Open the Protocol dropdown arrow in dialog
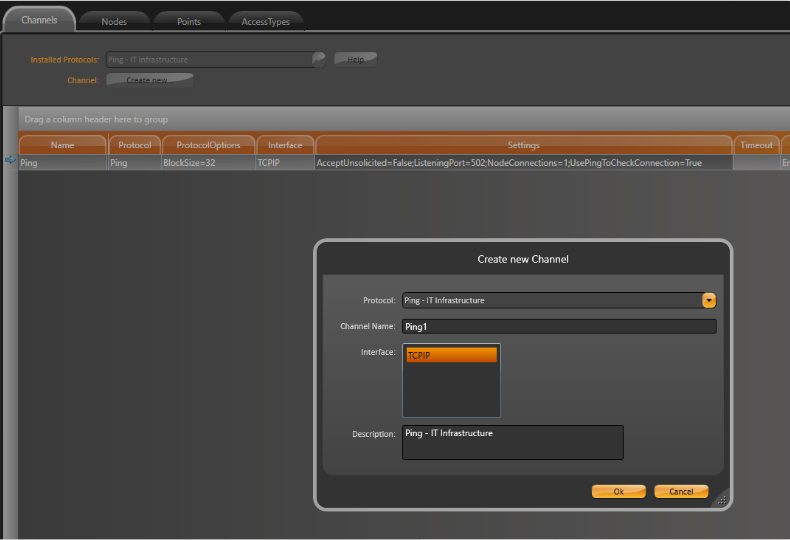The height and width of the screenshot is (540, 790). [709, 300]
